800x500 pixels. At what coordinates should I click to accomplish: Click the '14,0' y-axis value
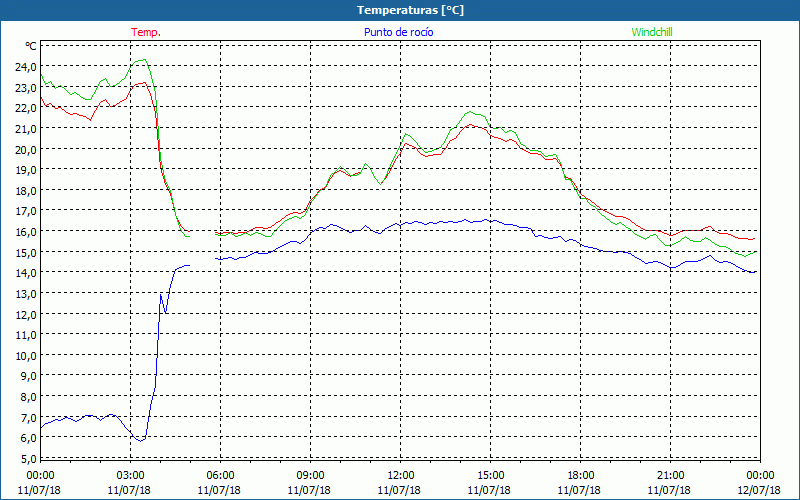coord(27,273)
